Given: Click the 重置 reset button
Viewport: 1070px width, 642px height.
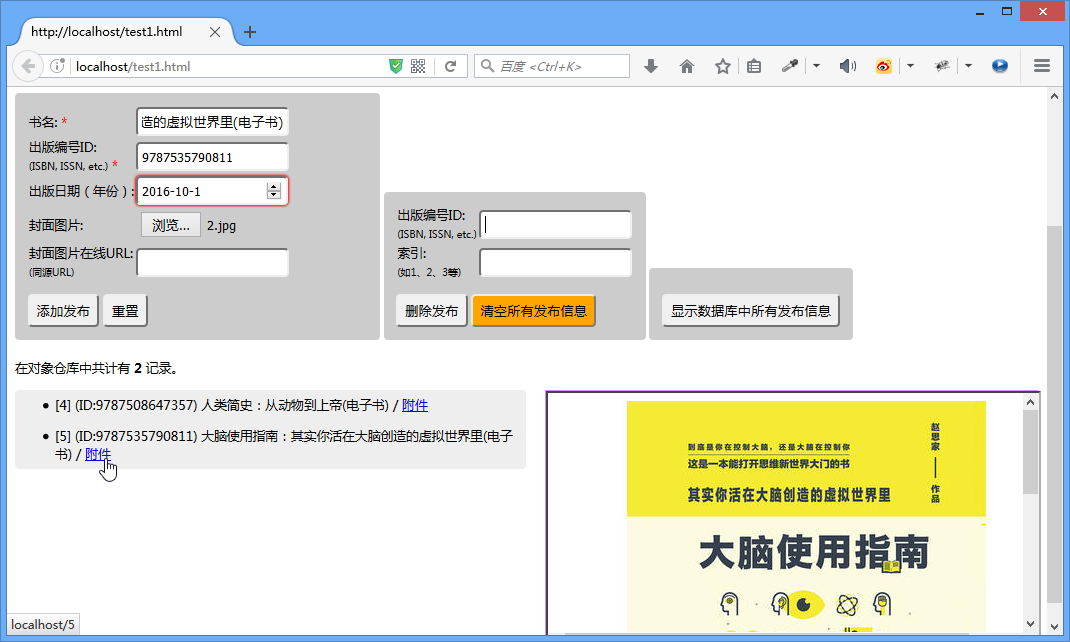Looking at the screenshot, I should pyautogui.click(x=125, y=311).
